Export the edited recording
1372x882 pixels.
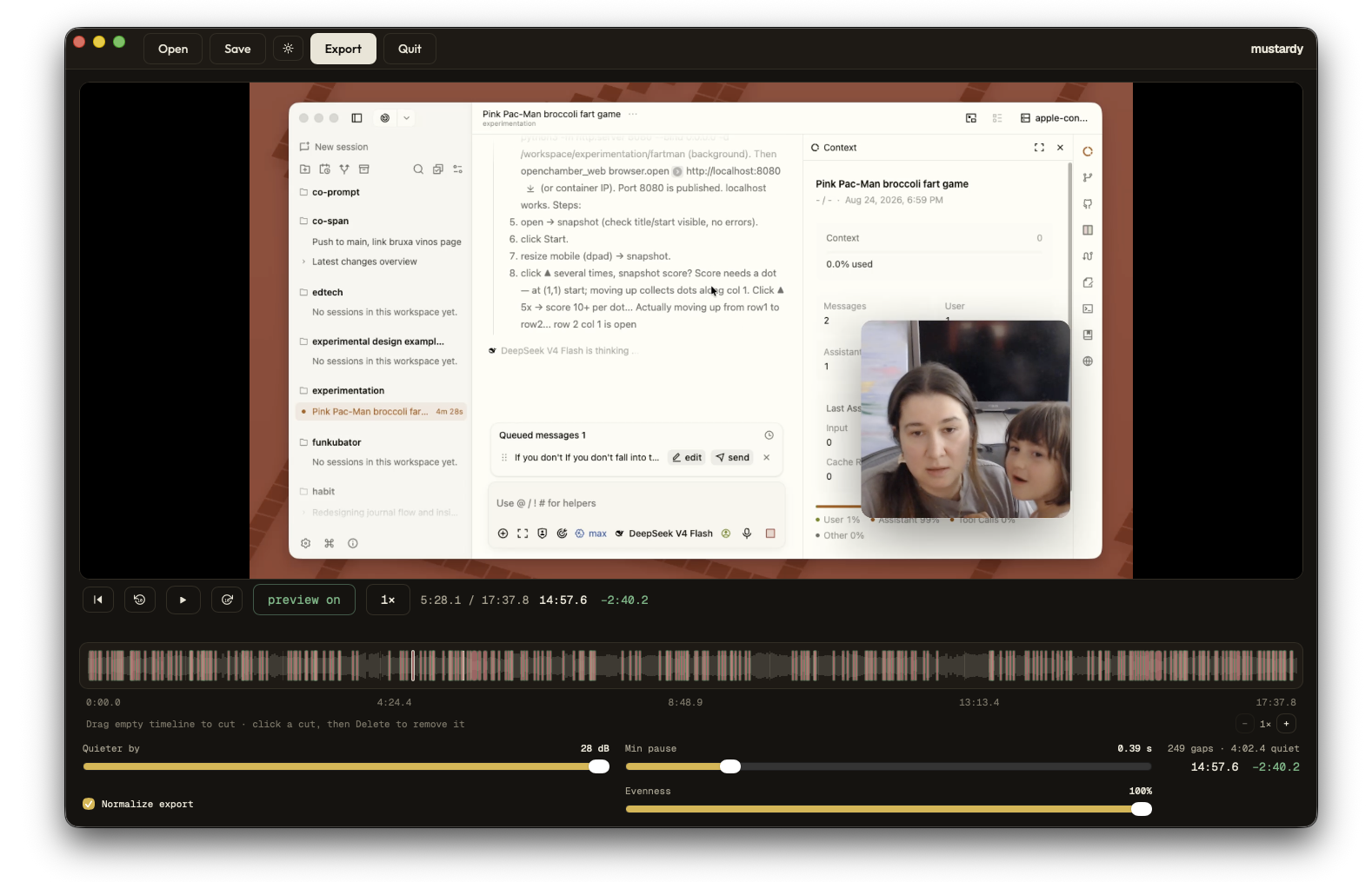point(343,49)
